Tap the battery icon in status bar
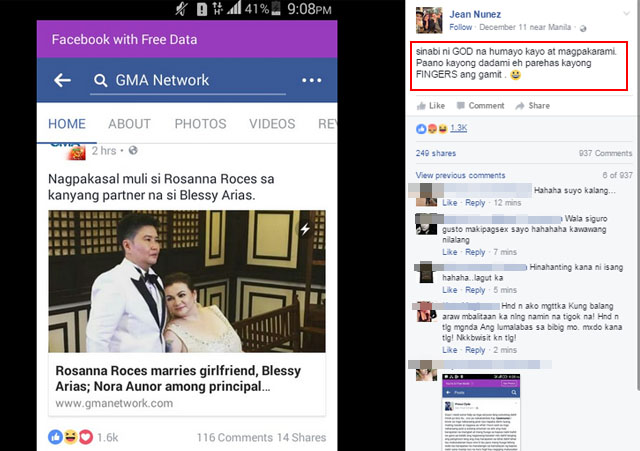The height and width of the screenshot is (451, 640). tap(276, 8)
